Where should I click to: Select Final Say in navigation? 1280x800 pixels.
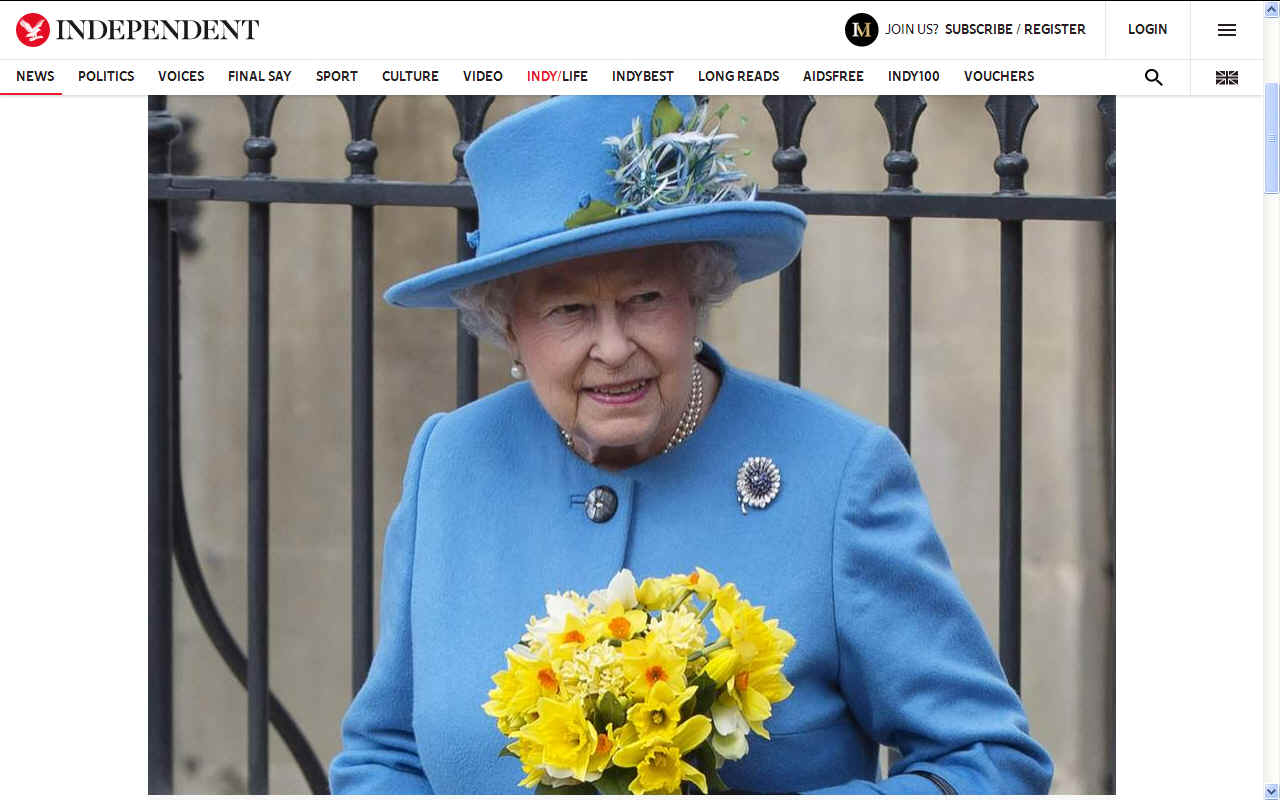pyautogui.click(x=260, y=76)
